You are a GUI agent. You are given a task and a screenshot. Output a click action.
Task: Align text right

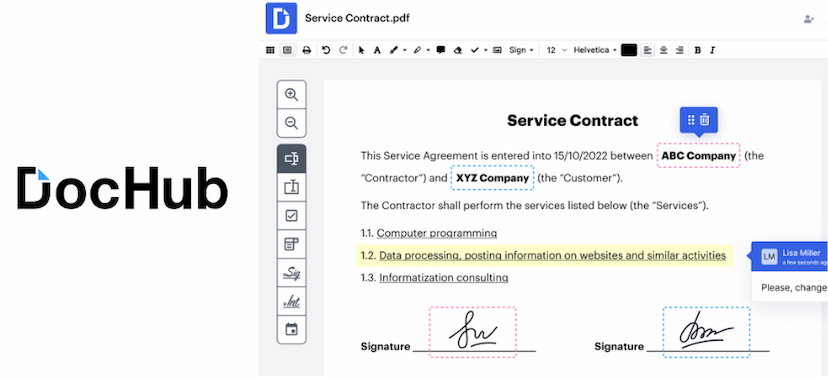coord(680,50)
